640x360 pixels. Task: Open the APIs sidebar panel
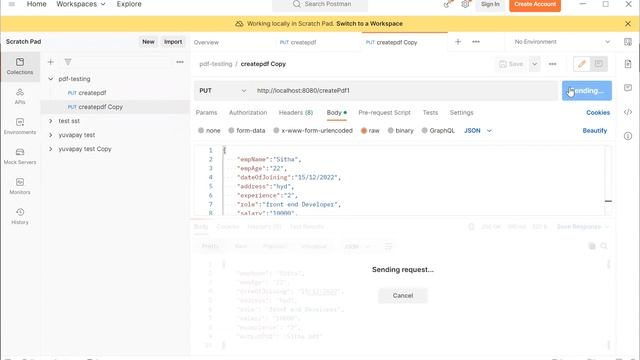(20, 96)
